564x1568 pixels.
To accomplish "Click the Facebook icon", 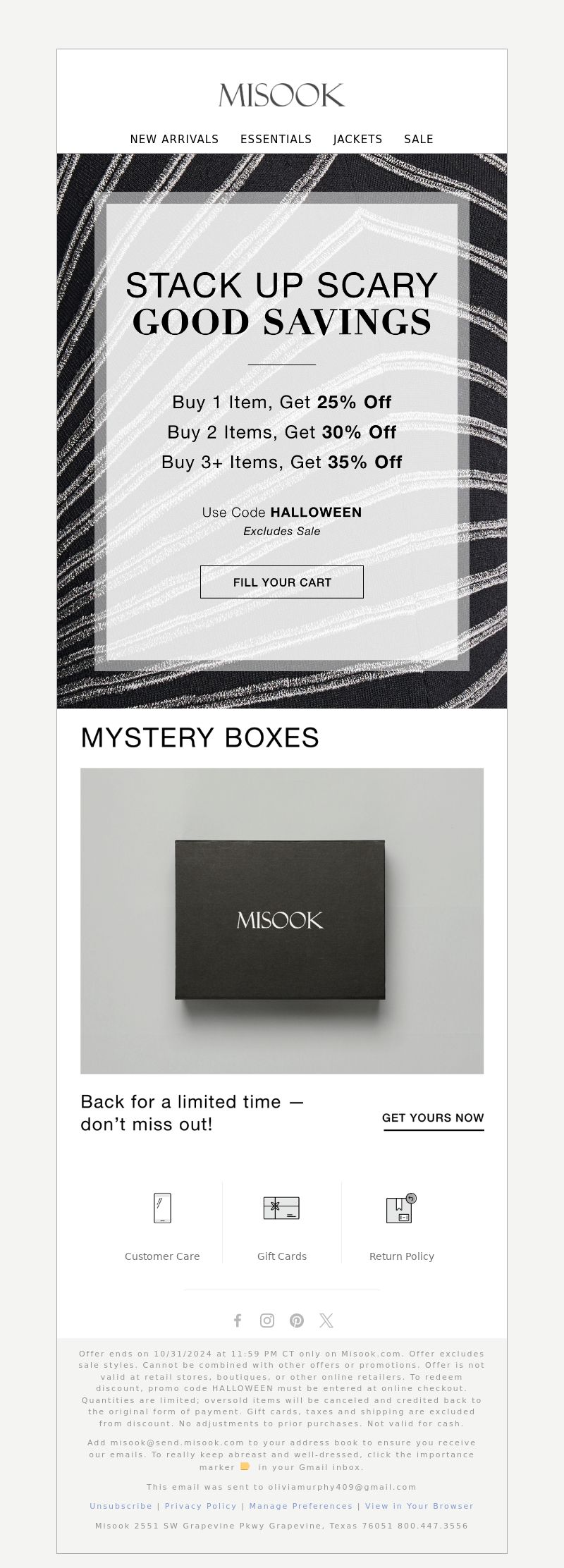I will (x=238, y=1321).
